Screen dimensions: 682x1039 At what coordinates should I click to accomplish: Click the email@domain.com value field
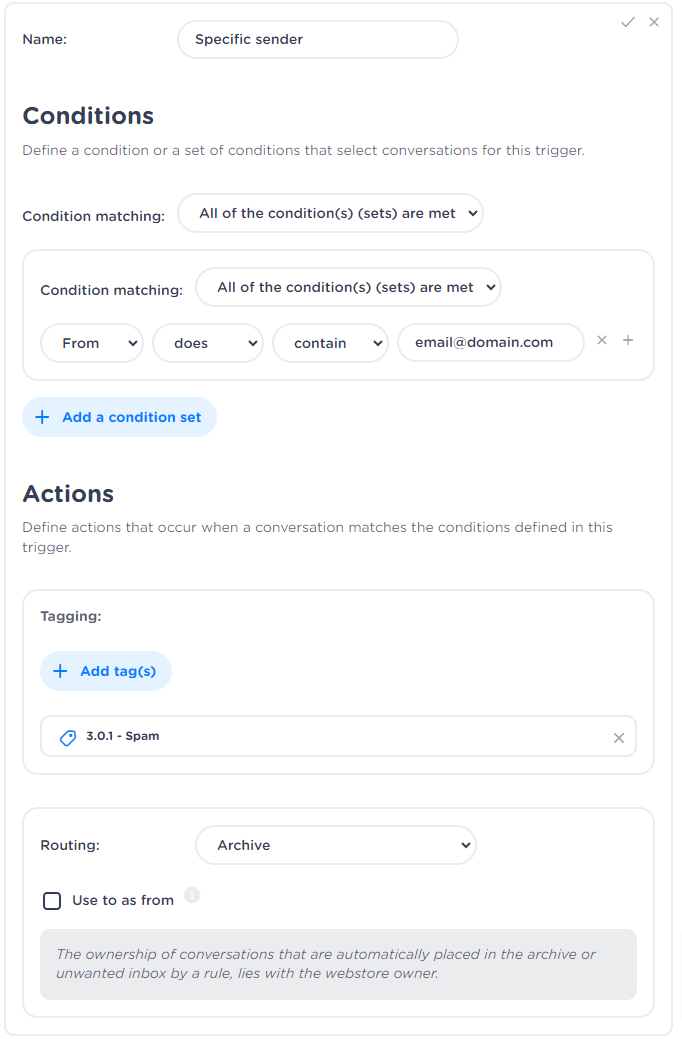coord(490,342)
